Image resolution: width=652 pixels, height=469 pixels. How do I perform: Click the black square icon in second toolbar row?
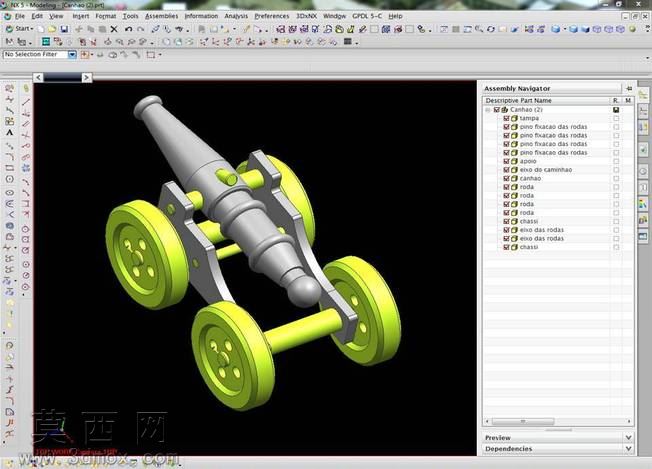click(348, 42)
